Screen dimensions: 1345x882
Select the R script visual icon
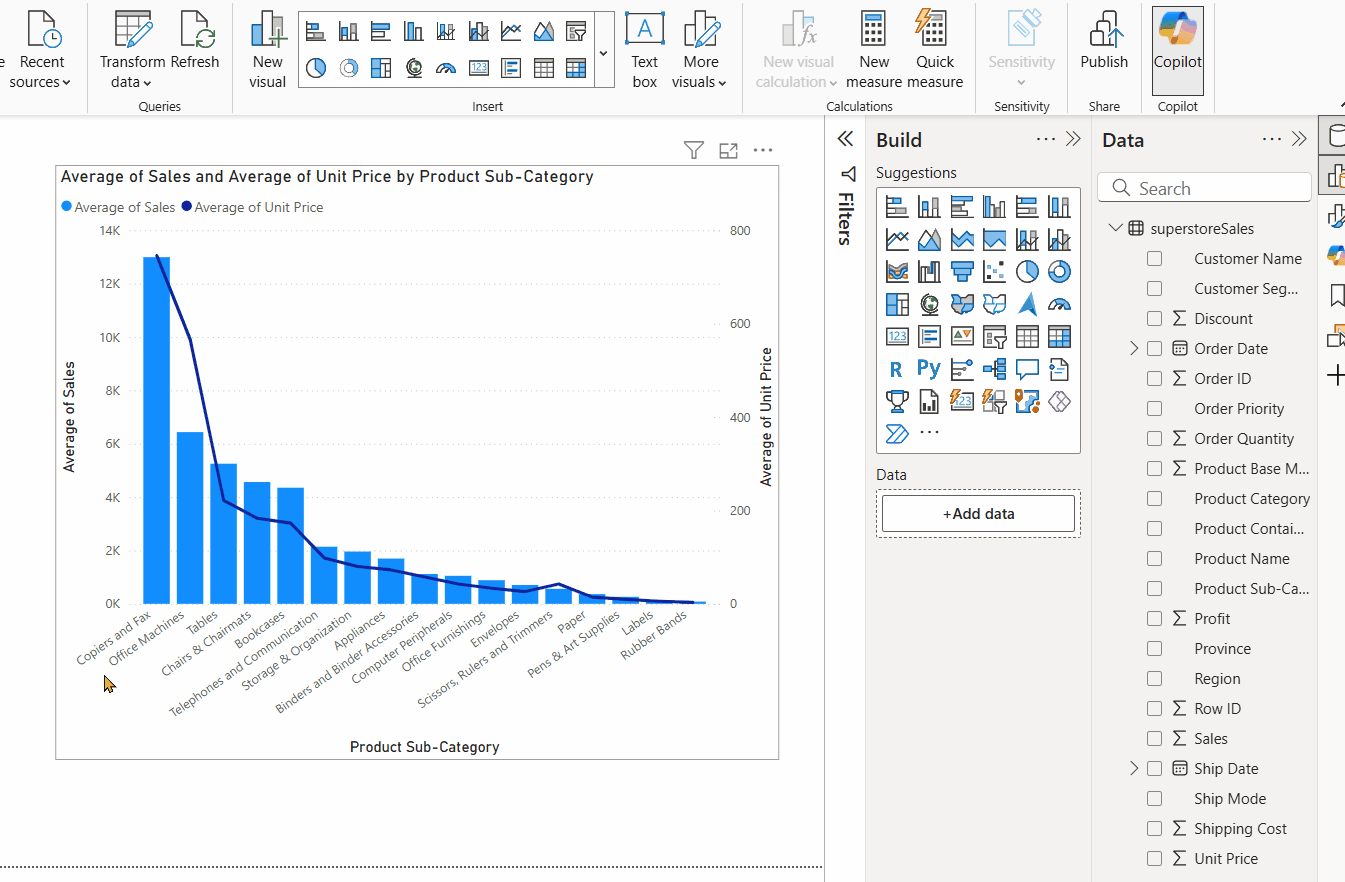pyautogui.click(x=896, y=368)
